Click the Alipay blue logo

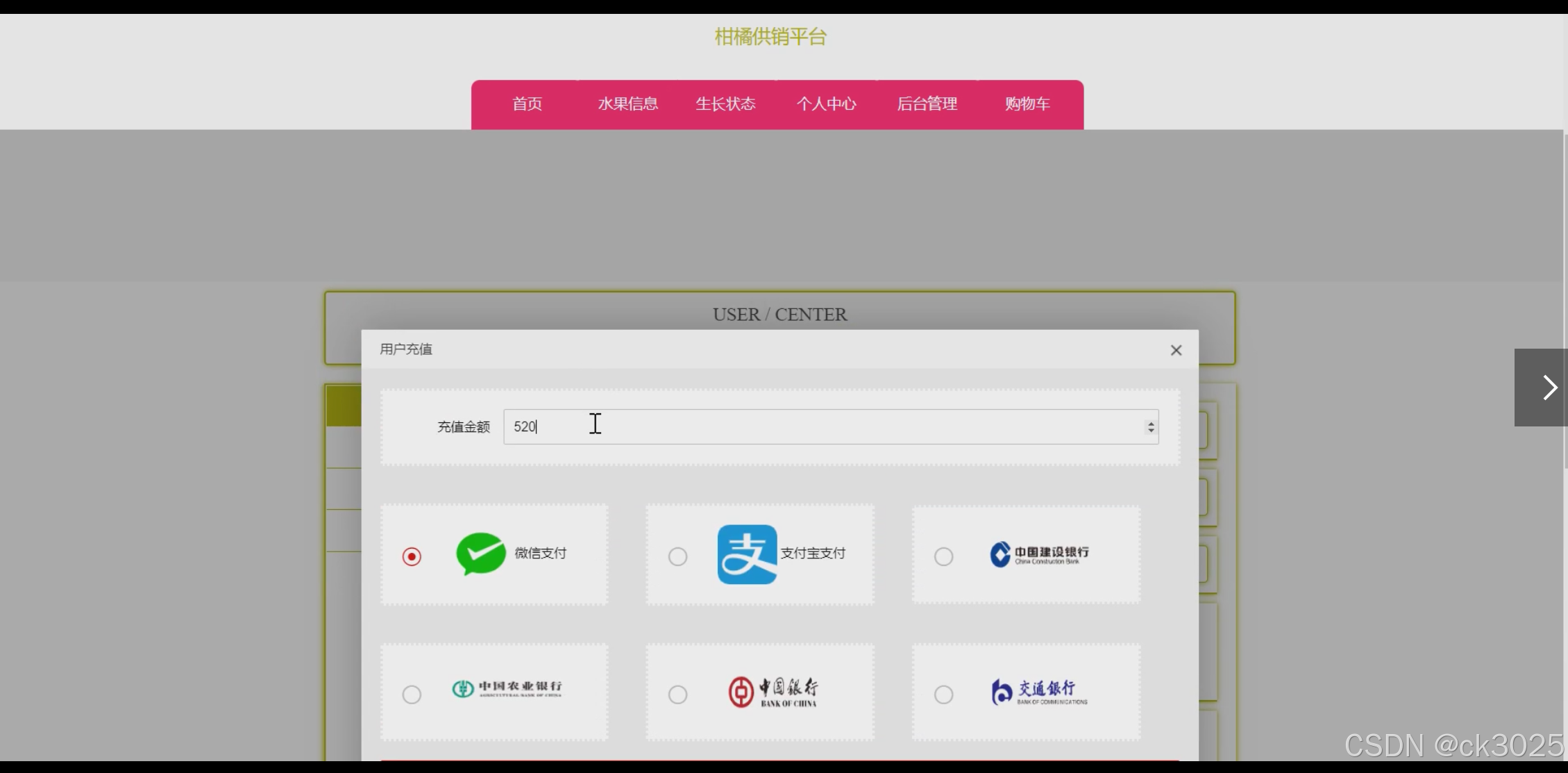click(x=747, y=554)
